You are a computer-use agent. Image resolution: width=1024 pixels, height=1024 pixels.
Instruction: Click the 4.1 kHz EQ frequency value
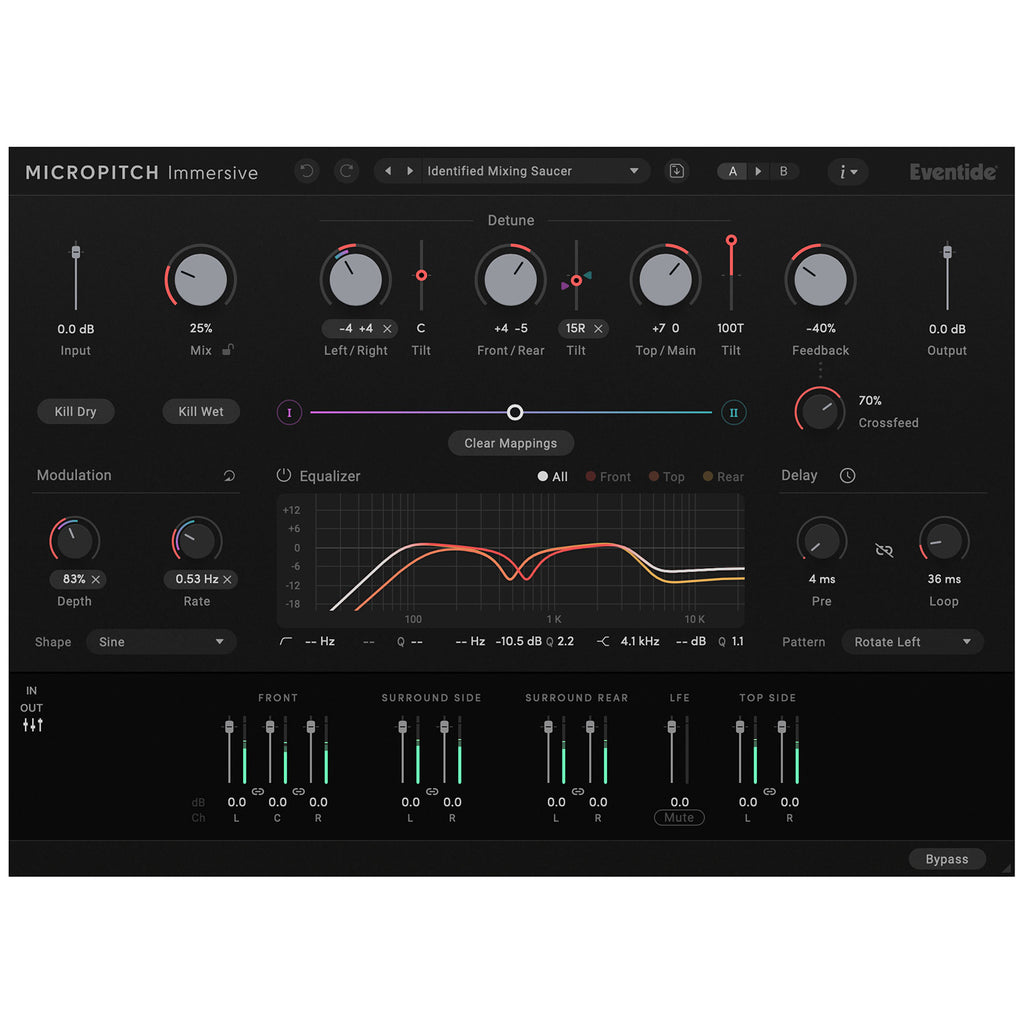[639, 641]
